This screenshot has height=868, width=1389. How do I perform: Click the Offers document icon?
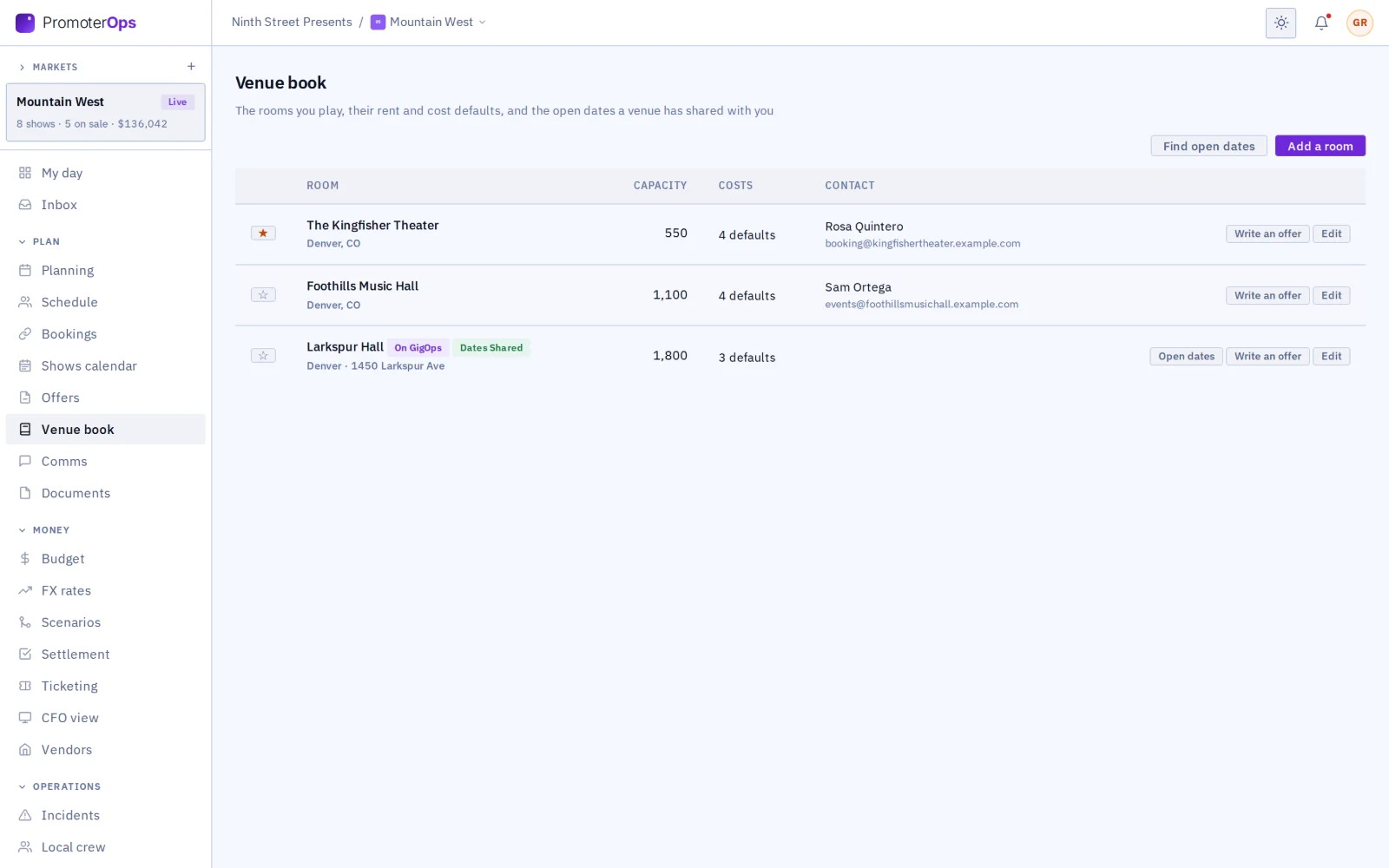pyautogui.click(x=25, y=398)
